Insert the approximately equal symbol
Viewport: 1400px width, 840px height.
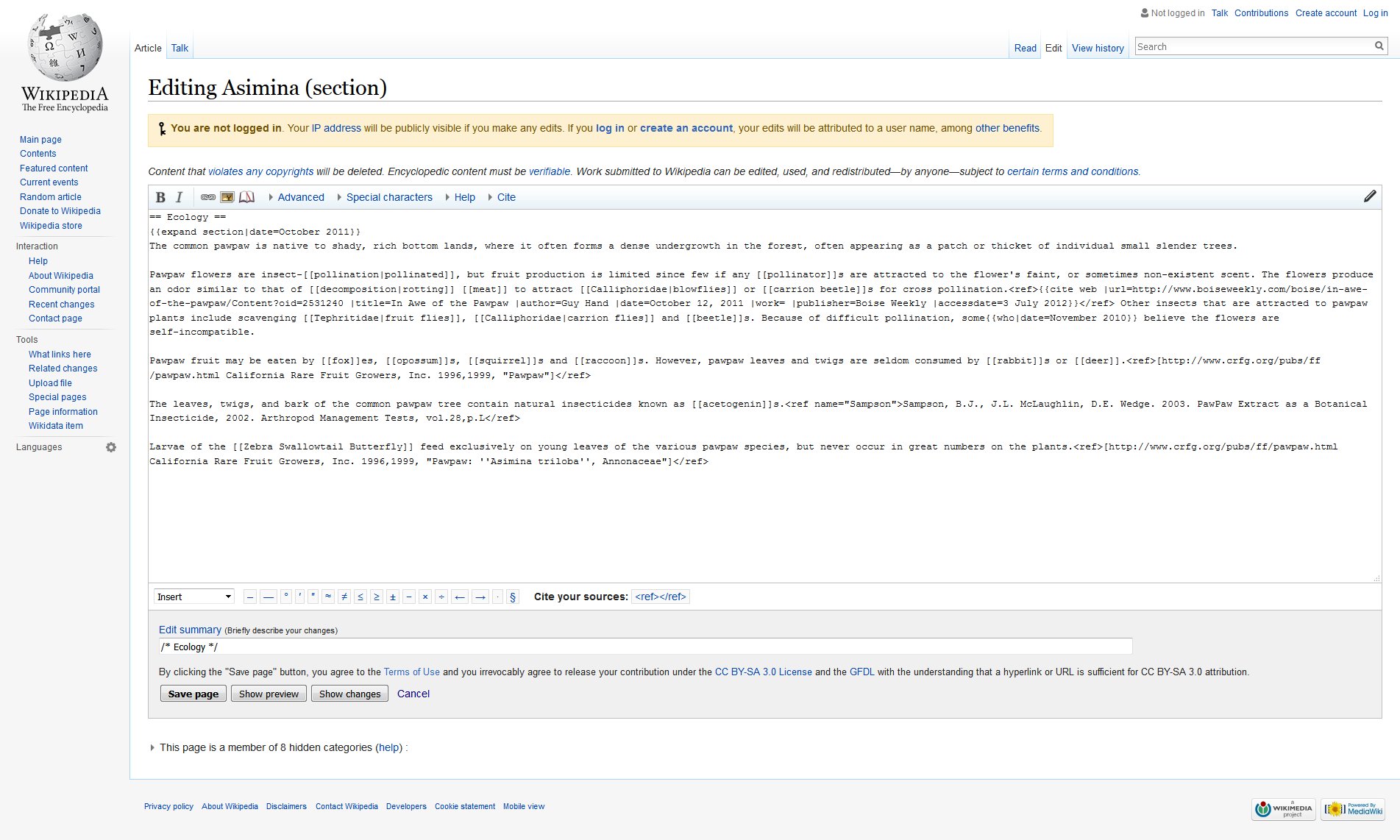coord(328,597)
